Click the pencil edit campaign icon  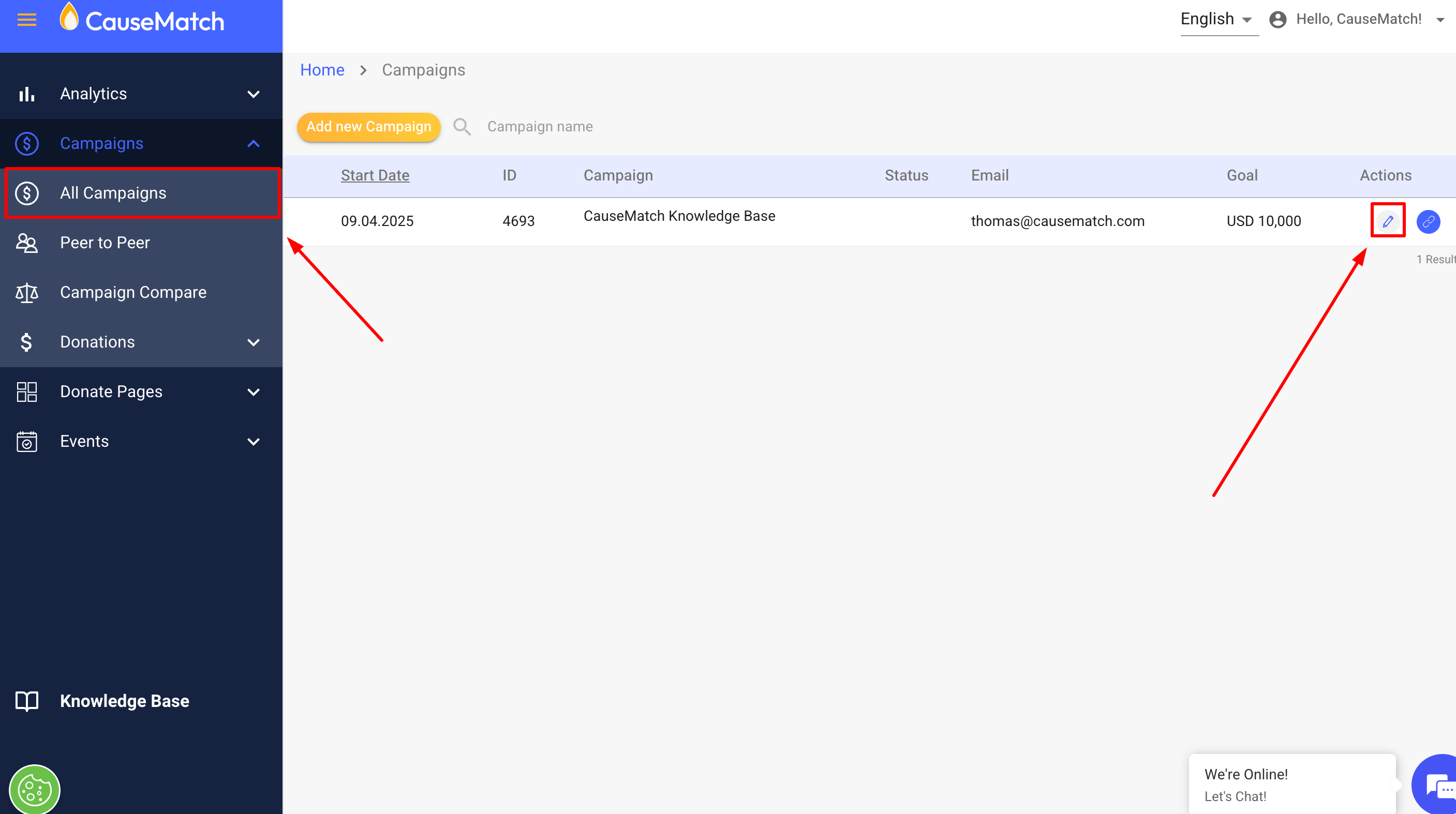[x=1387, y=221]
